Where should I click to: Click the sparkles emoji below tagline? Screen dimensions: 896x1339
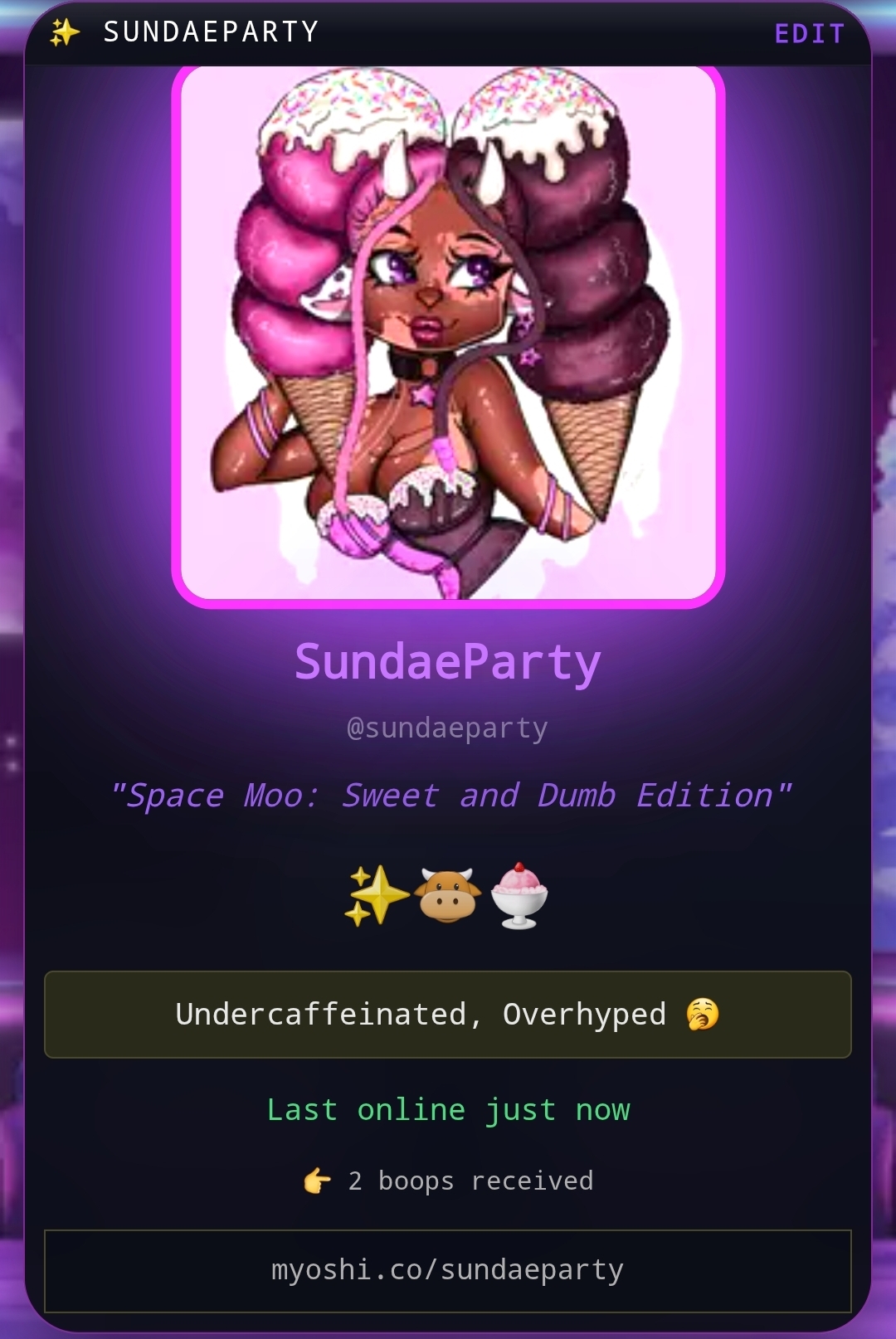[x=377, y=895]
